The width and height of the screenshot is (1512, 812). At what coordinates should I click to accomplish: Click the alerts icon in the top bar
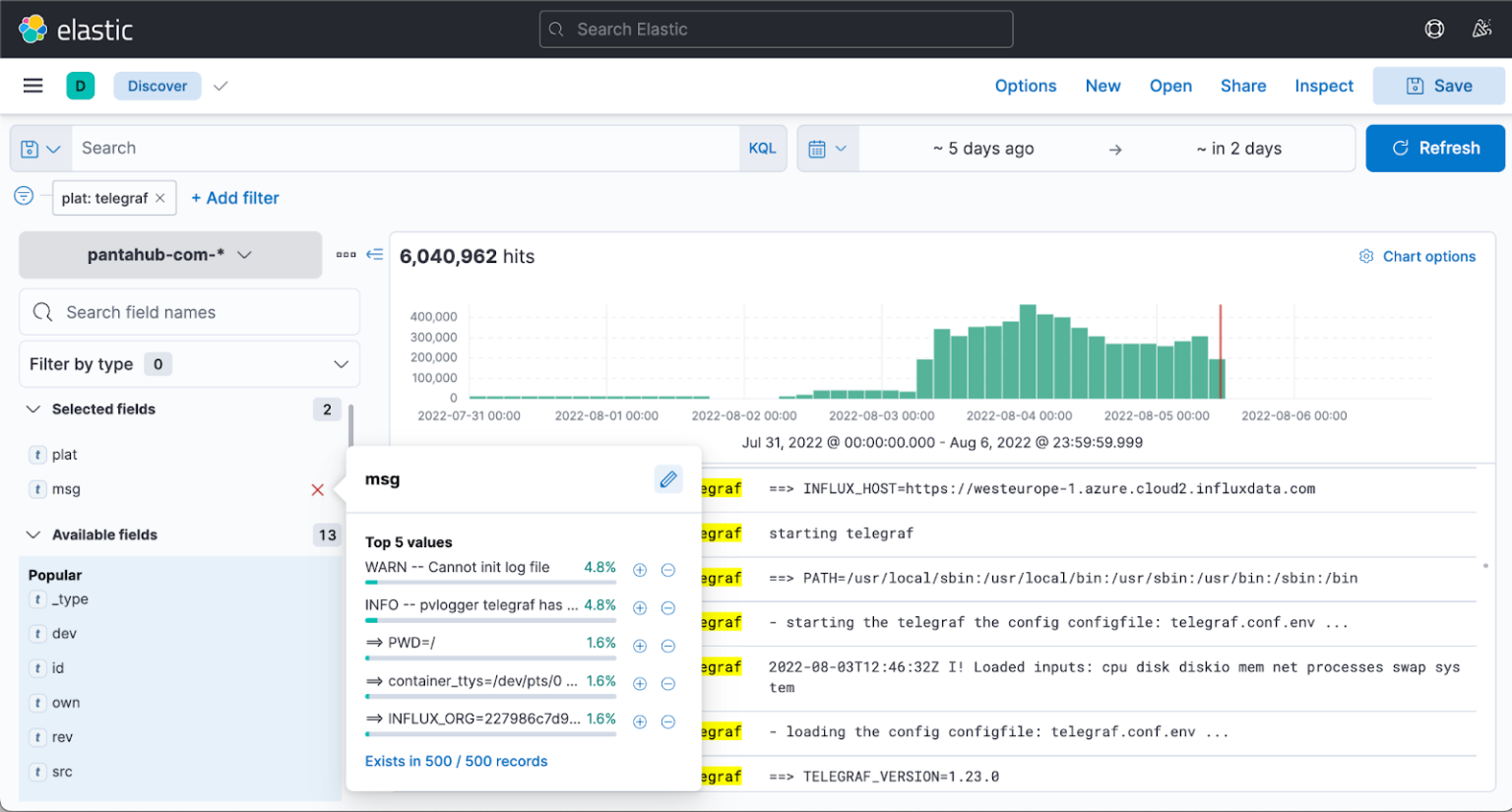click(1481, 29)
